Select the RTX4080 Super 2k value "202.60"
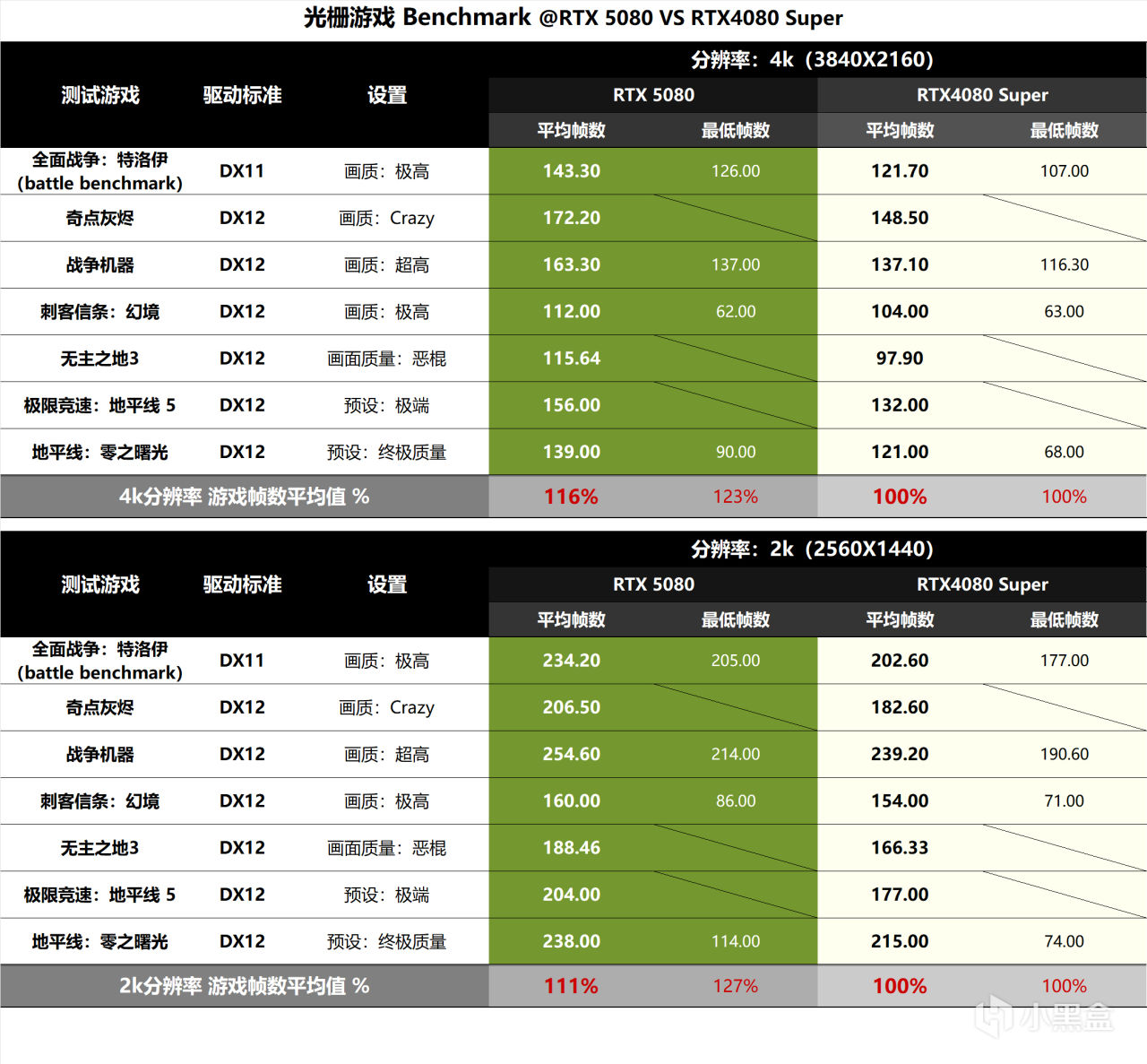Viewport: 1147px width, 1064px height. [900, 661]
